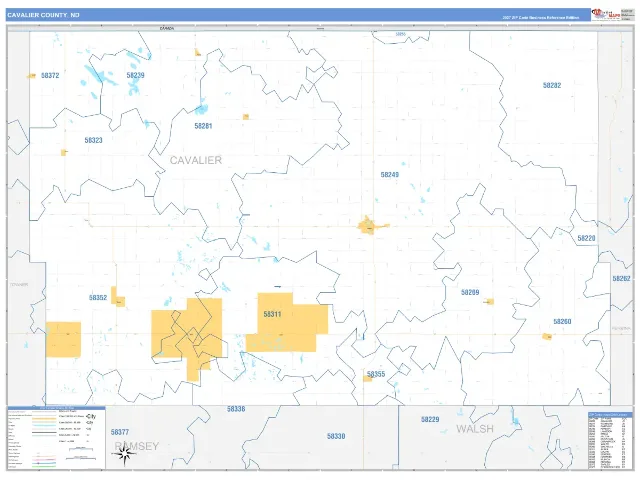Click the CANADA label along the top border
Image resolution: width=640 pixels, height=480 pixels.
(x=167, y=29)
